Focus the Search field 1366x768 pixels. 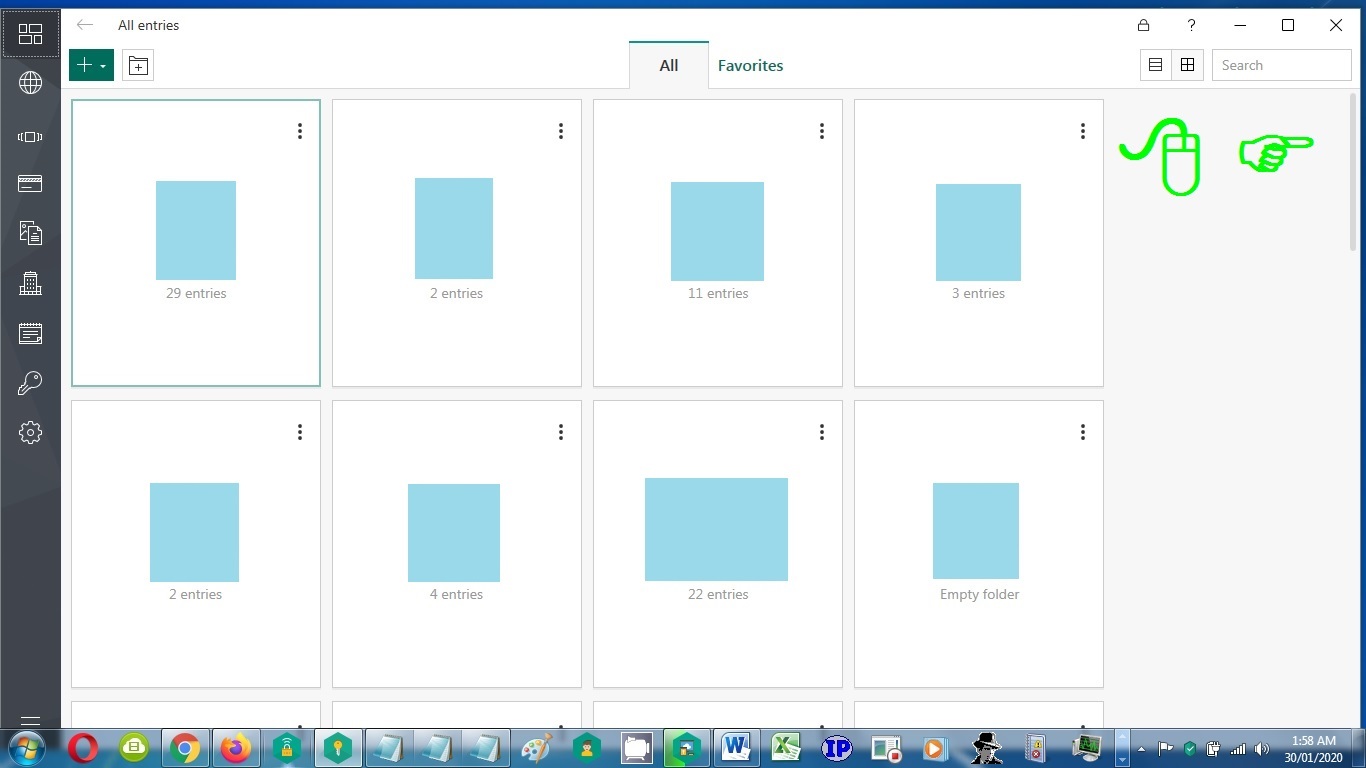pyautogui.click(x=1281, y=65)
